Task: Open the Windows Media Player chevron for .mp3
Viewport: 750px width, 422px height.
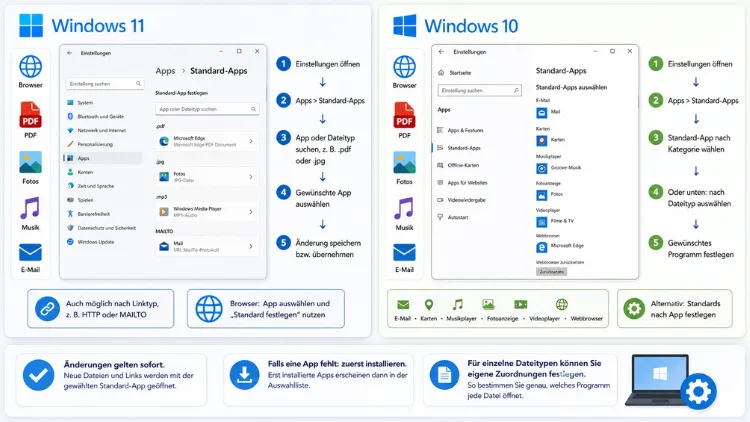Action: point(251,211)
